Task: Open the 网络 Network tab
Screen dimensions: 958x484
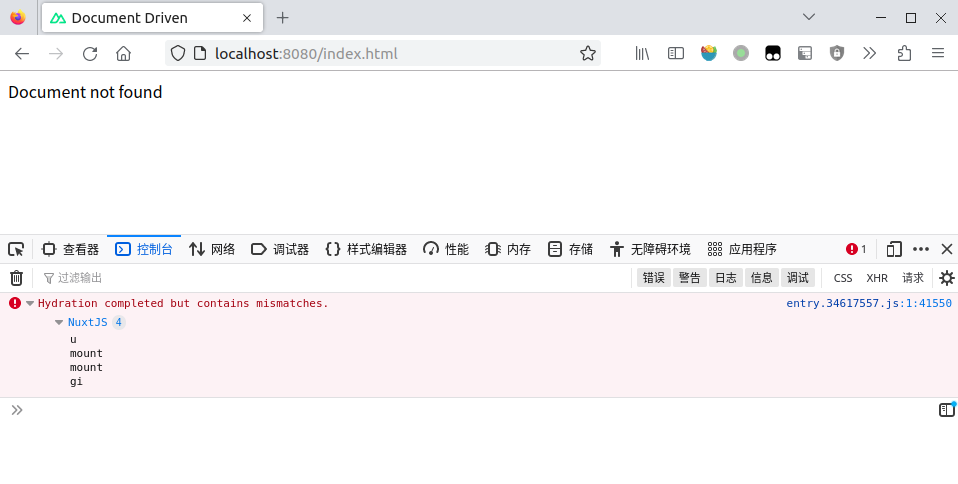Action: click(x=212, y=249)
